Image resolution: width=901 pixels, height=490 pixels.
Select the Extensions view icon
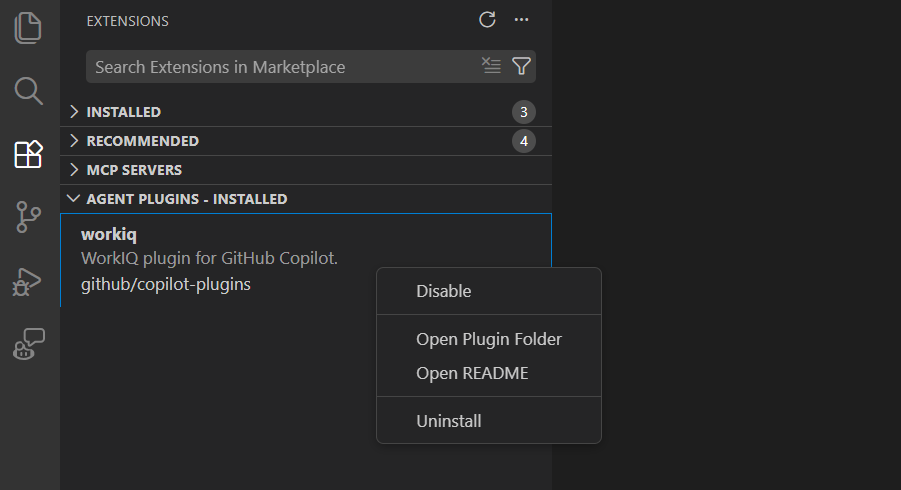coord(28,154)
